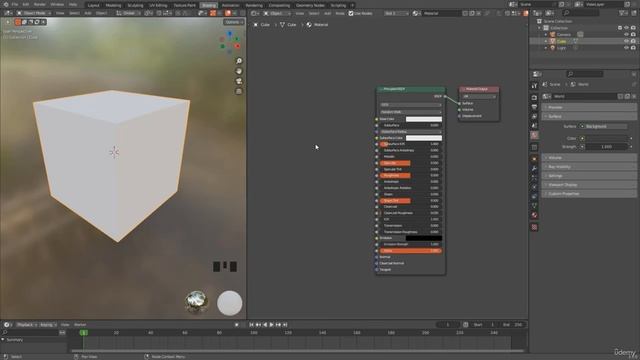Disable Light in renders
The width and height of the screenshot is (640, 360).
(633, 48)
